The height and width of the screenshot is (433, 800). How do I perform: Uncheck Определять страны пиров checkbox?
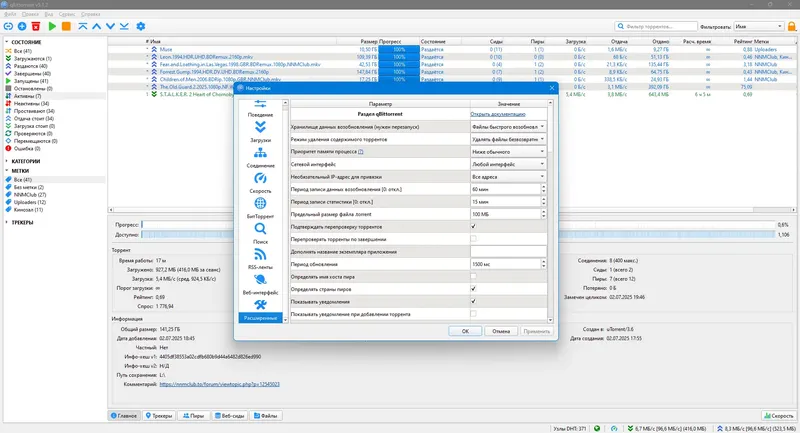[473, 288]
